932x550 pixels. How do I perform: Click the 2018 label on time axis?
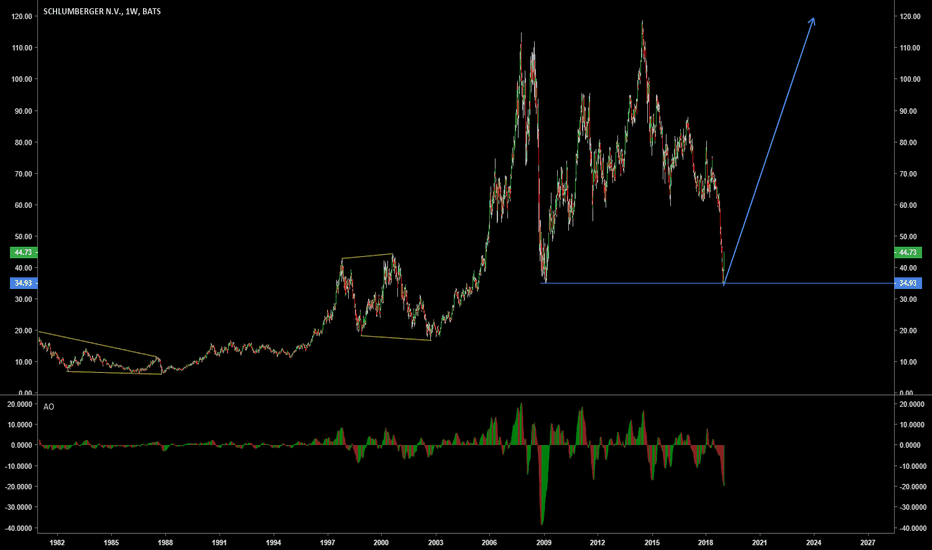coord(706,542)
